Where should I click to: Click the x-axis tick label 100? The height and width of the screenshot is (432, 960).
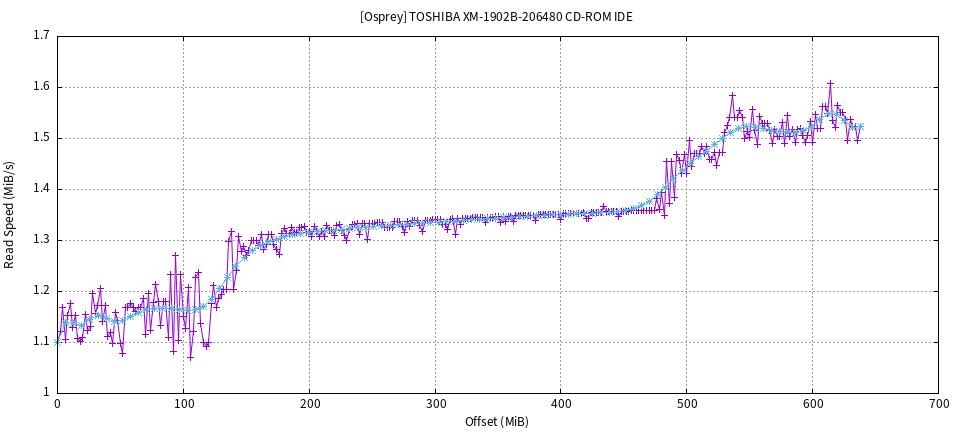pos(183,403)
